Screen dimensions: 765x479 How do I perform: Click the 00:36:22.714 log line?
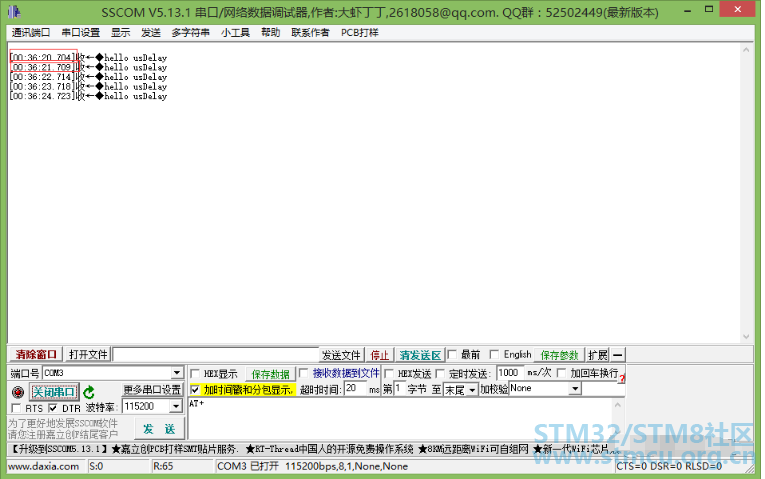(88, 77)
